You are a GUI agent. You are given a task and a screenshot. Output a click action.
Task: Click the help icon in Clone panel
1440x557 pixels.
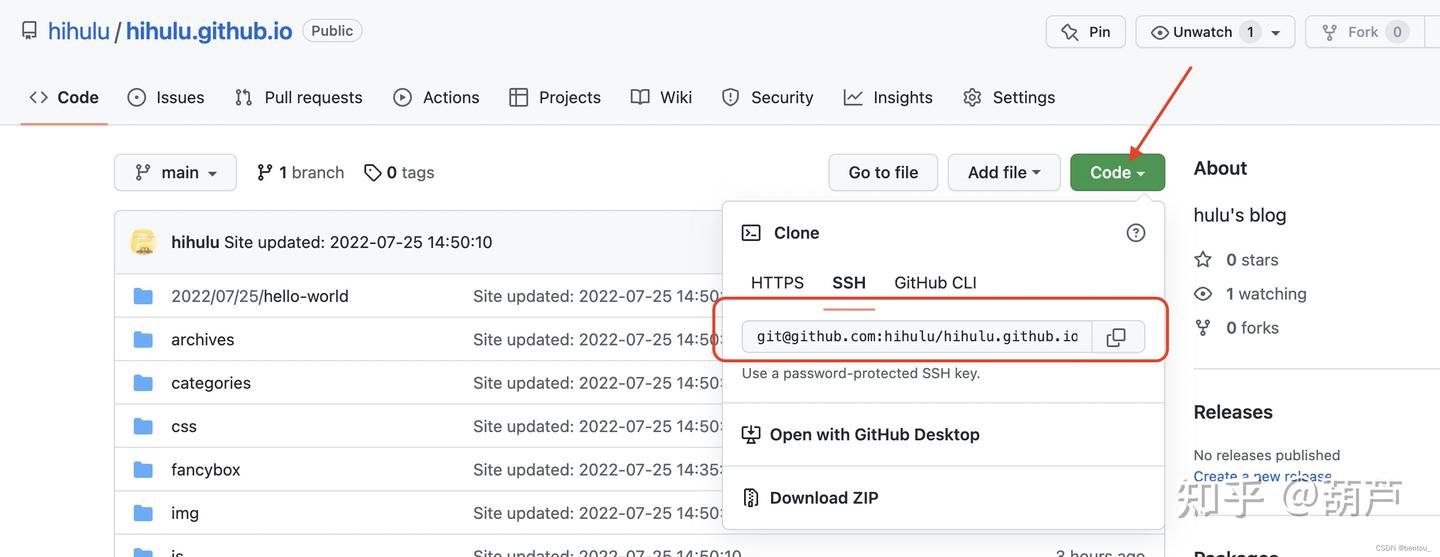pyautogui.click(x=1136, y=233)
